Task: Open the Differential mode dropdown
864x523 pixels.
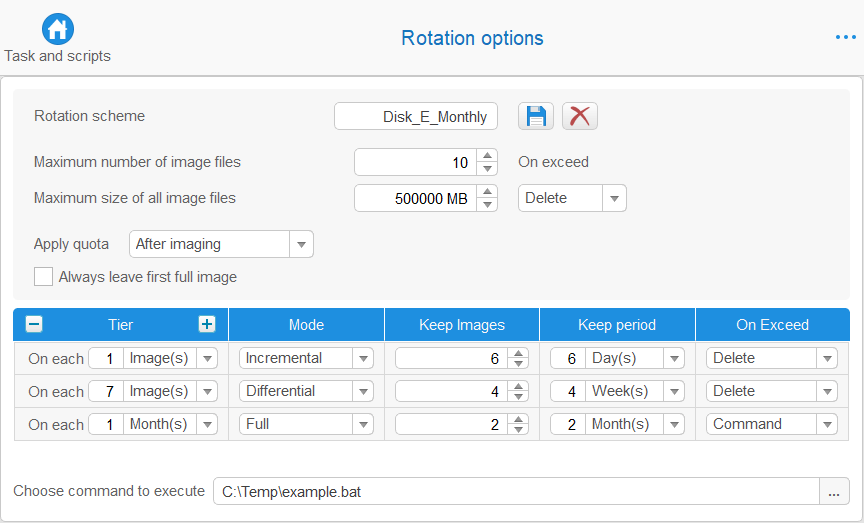Action: pos(306,391)
